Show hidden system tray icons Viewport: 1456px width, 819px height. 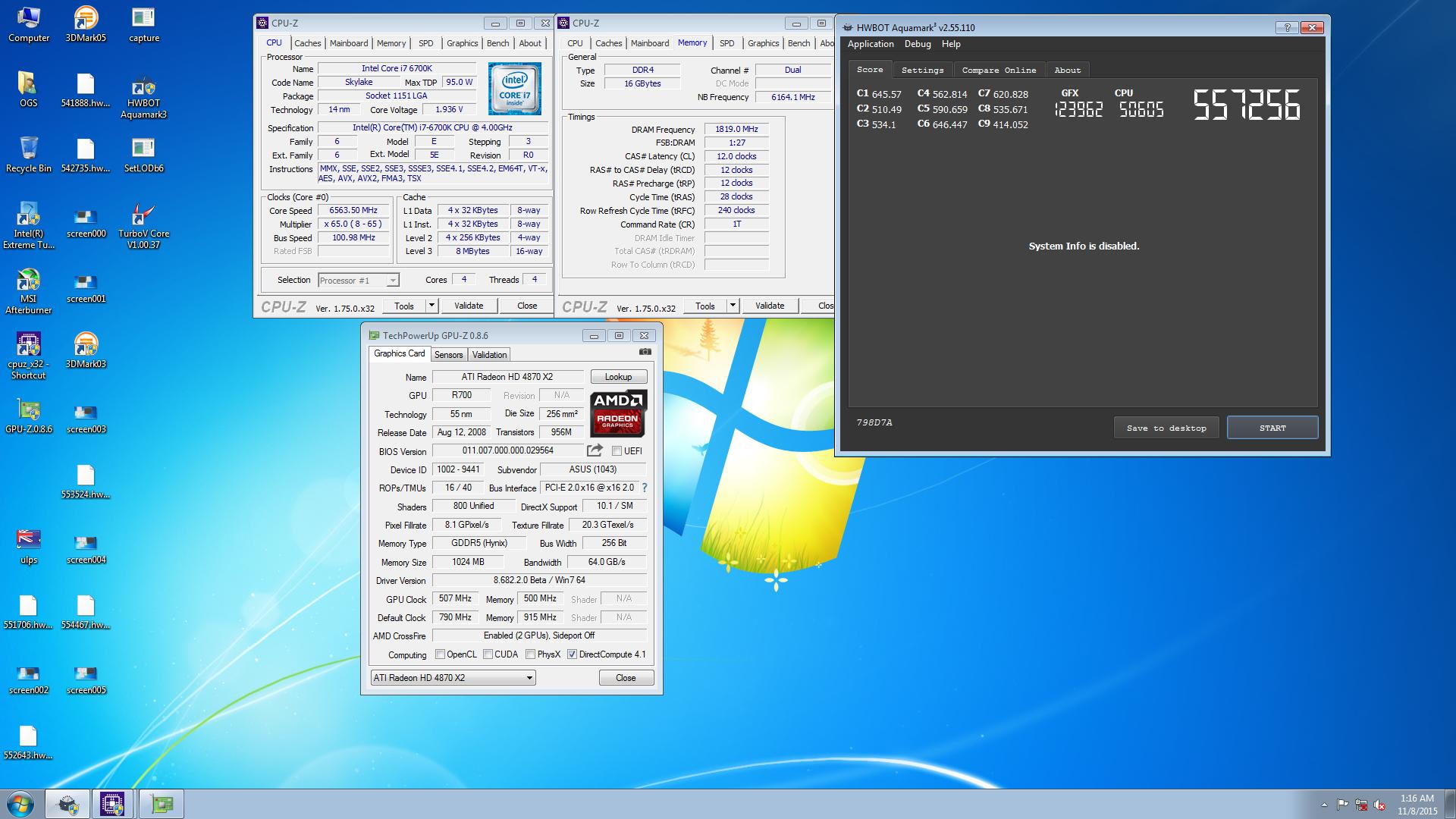click(x=1324, y=805)
